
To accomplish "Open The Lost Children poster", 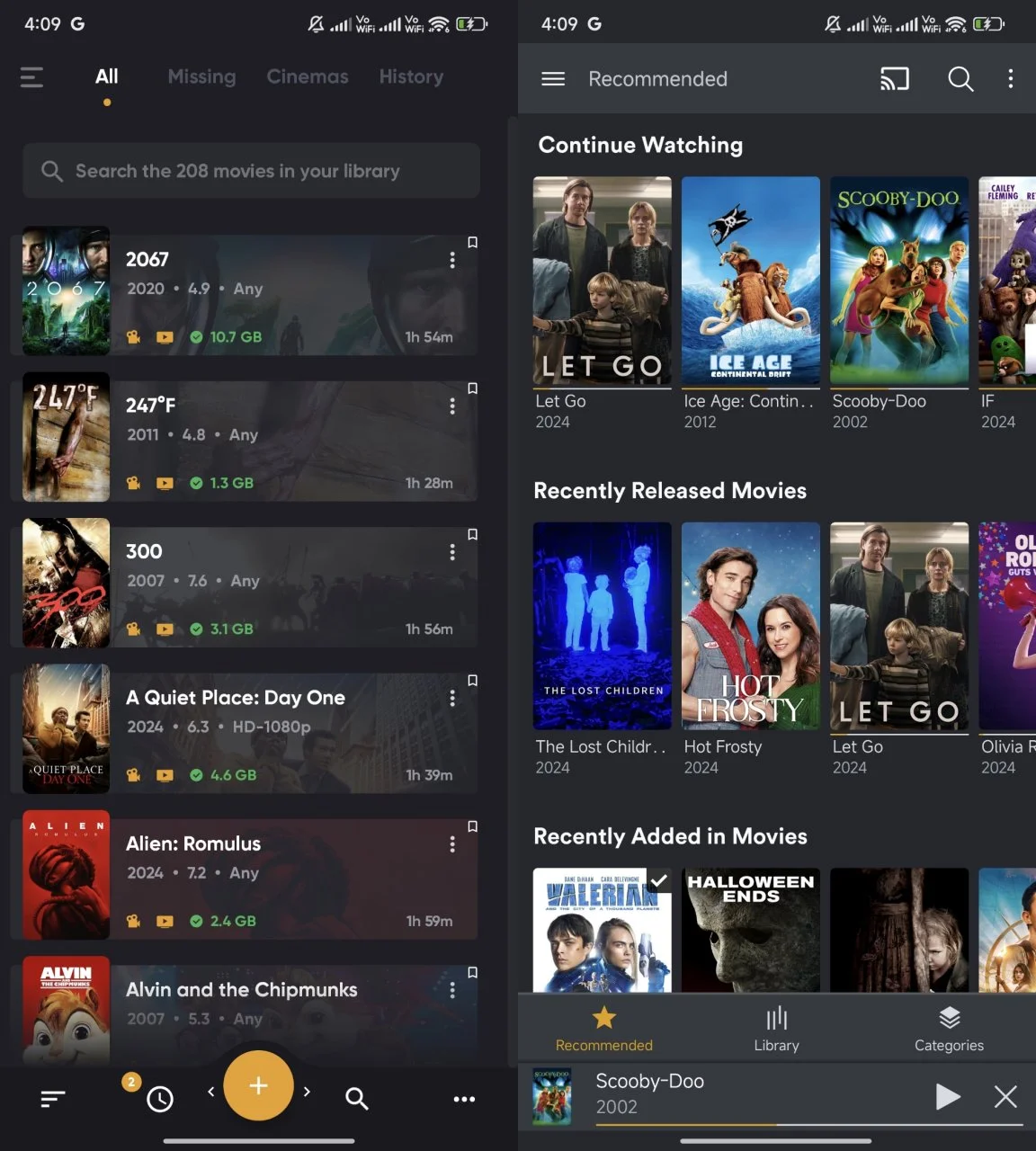I will (x=602, y=627).
